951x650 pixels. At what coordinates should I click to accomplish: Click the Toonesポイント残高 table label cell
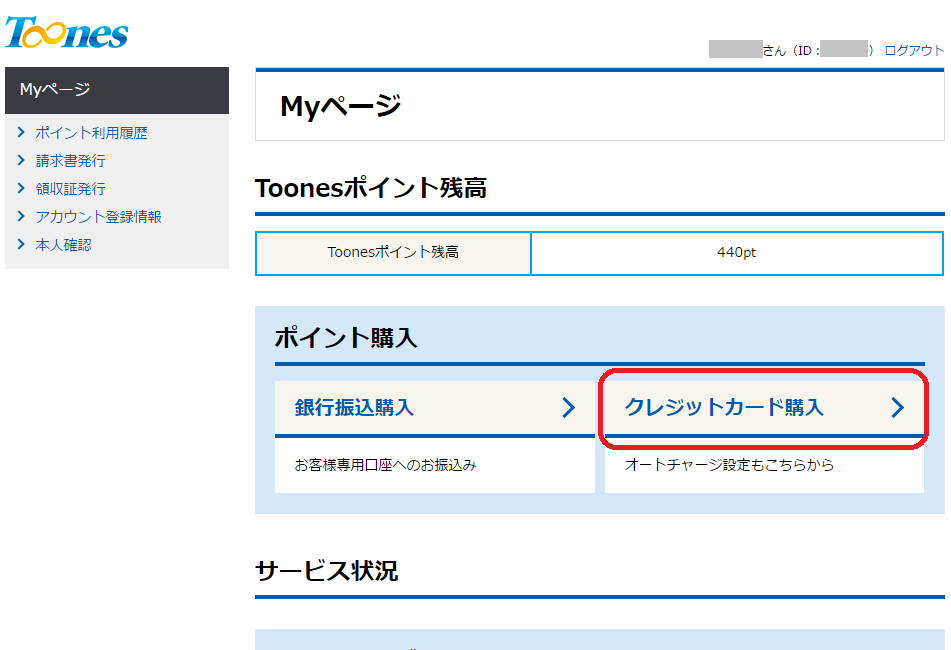coord(393,253)
